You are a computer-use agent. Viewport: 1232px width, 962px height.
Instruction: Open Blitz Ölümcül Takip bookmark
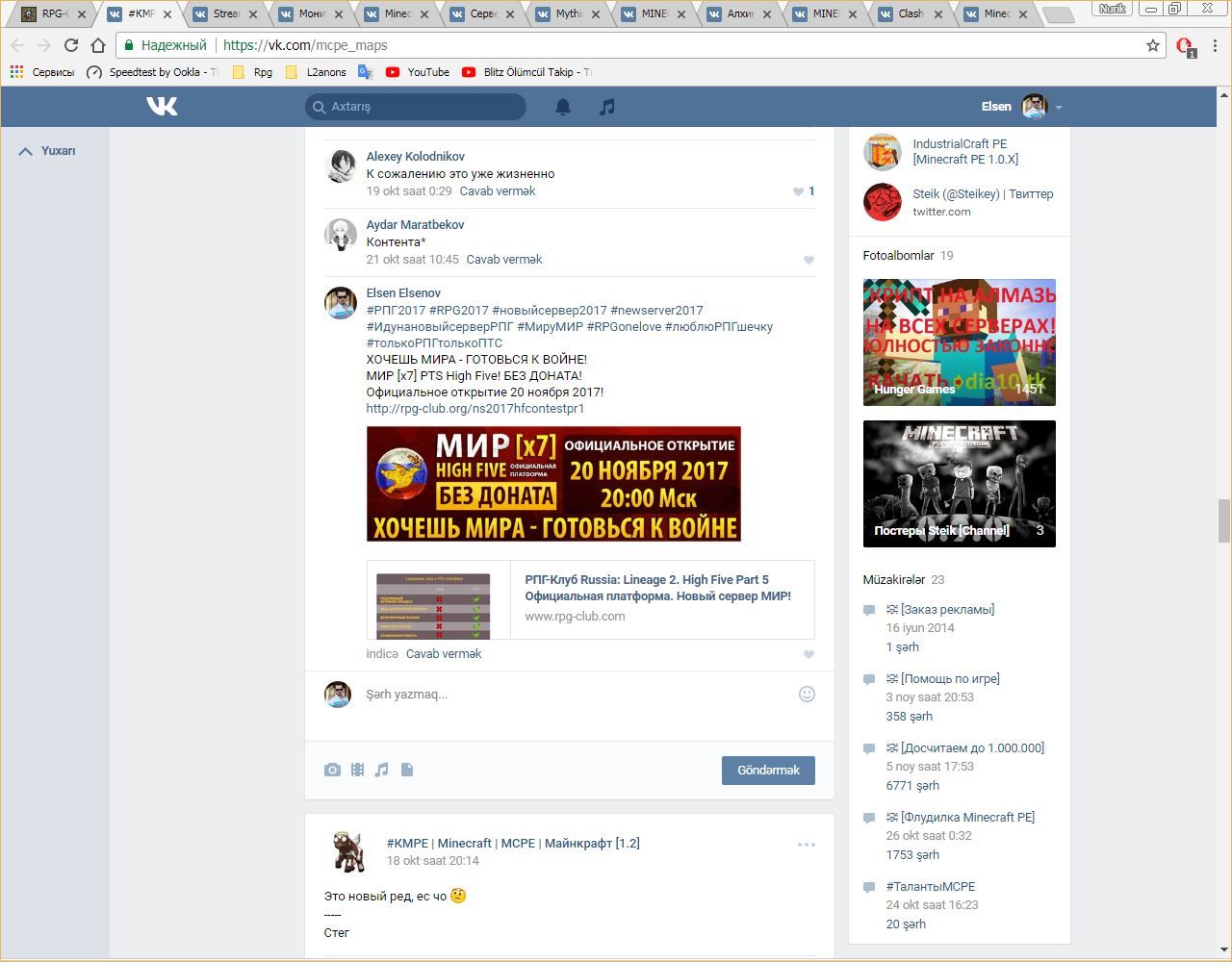pos(526,72)
